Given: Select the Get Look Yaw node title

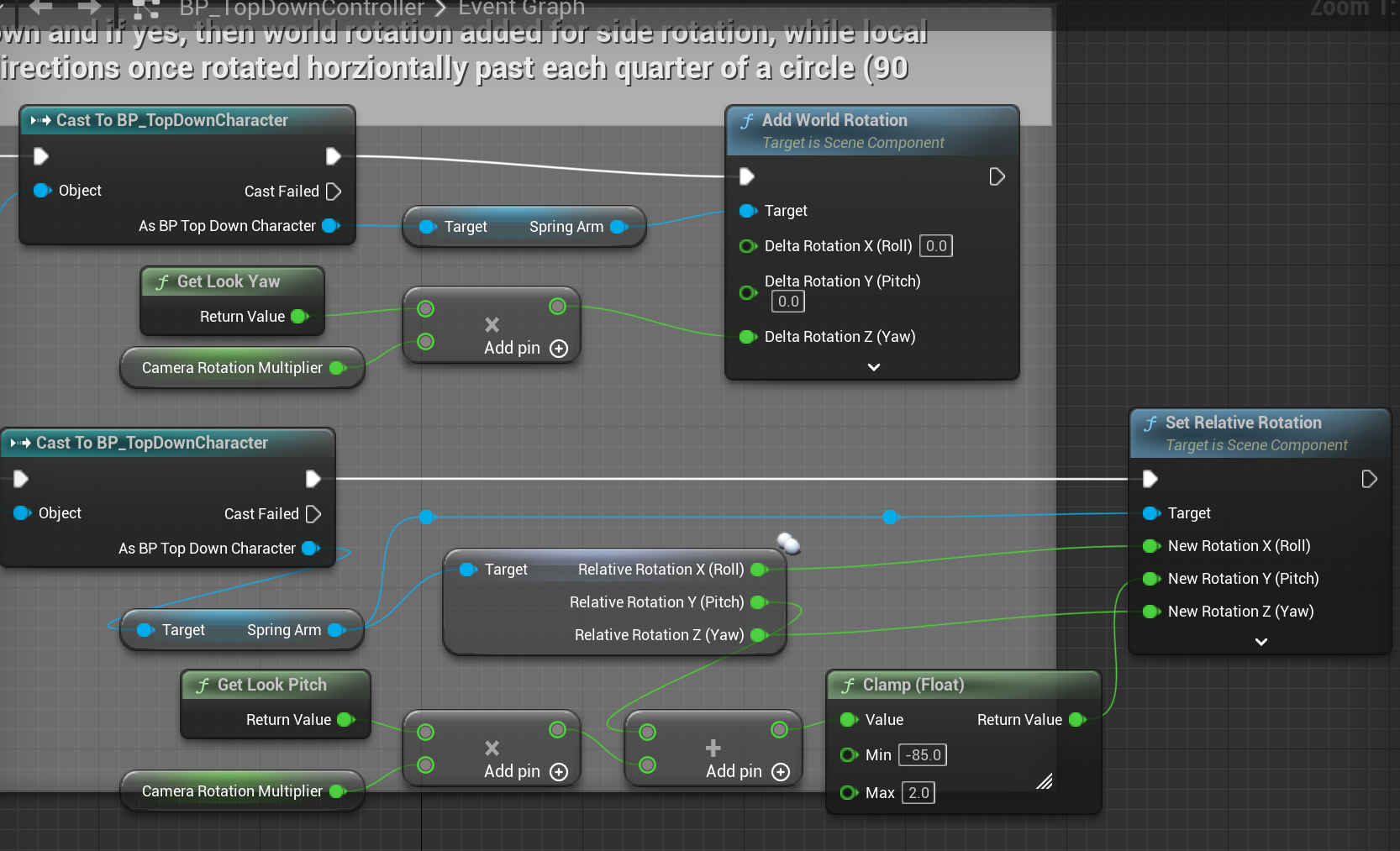Looking at the screenshot, I should (x=229, y=281).
